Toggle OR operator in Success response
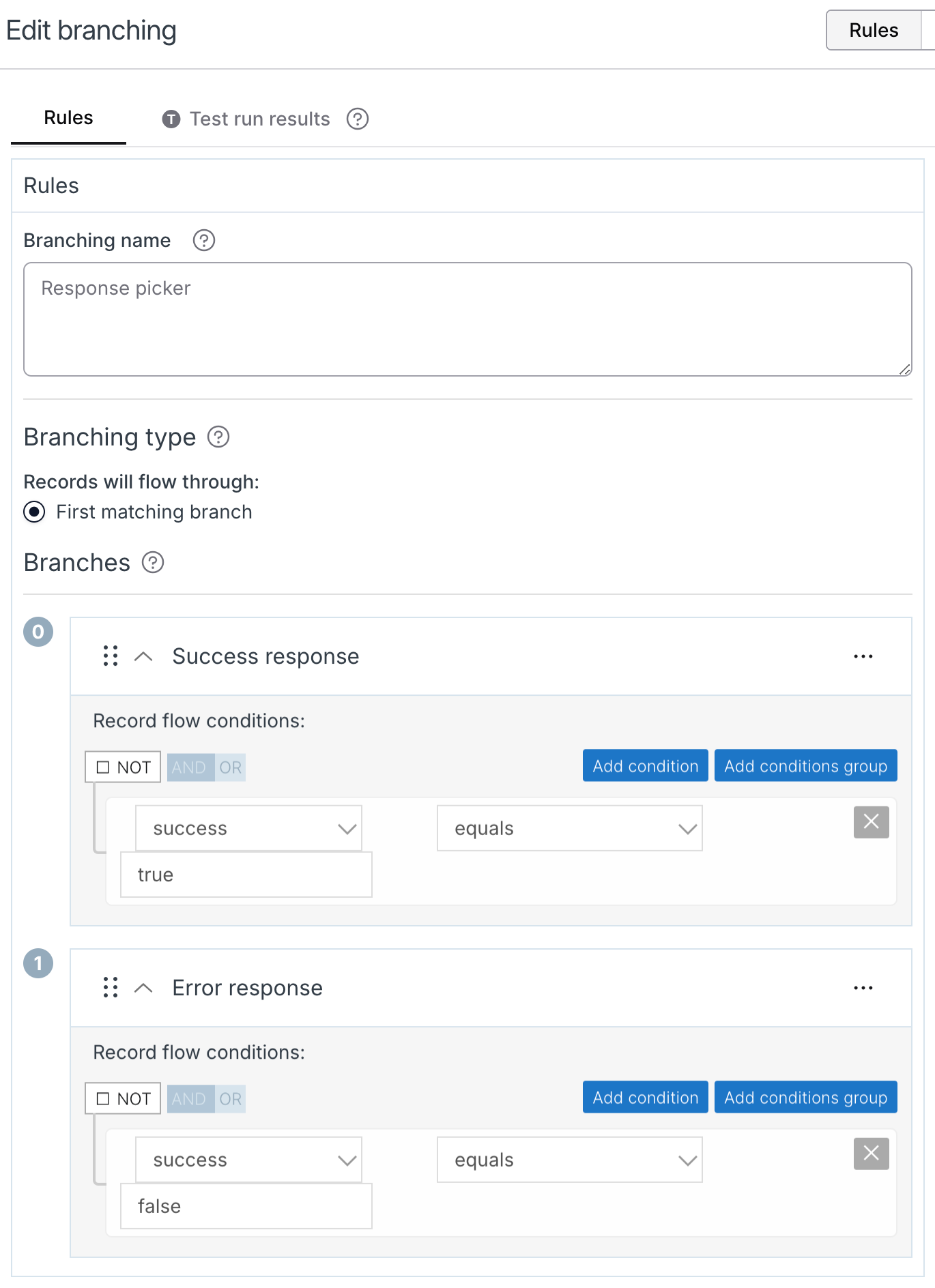The width and height of the screenshot is (935, 1288). tap(231, 767)
